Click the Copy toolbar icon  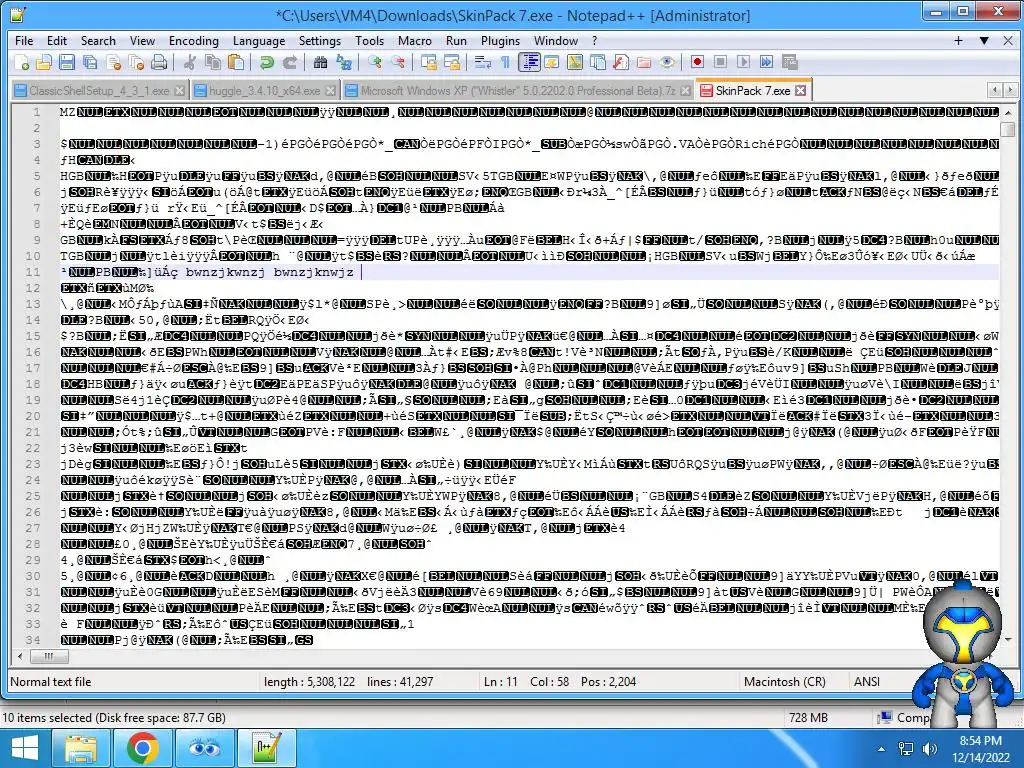(x=213, y=62)
